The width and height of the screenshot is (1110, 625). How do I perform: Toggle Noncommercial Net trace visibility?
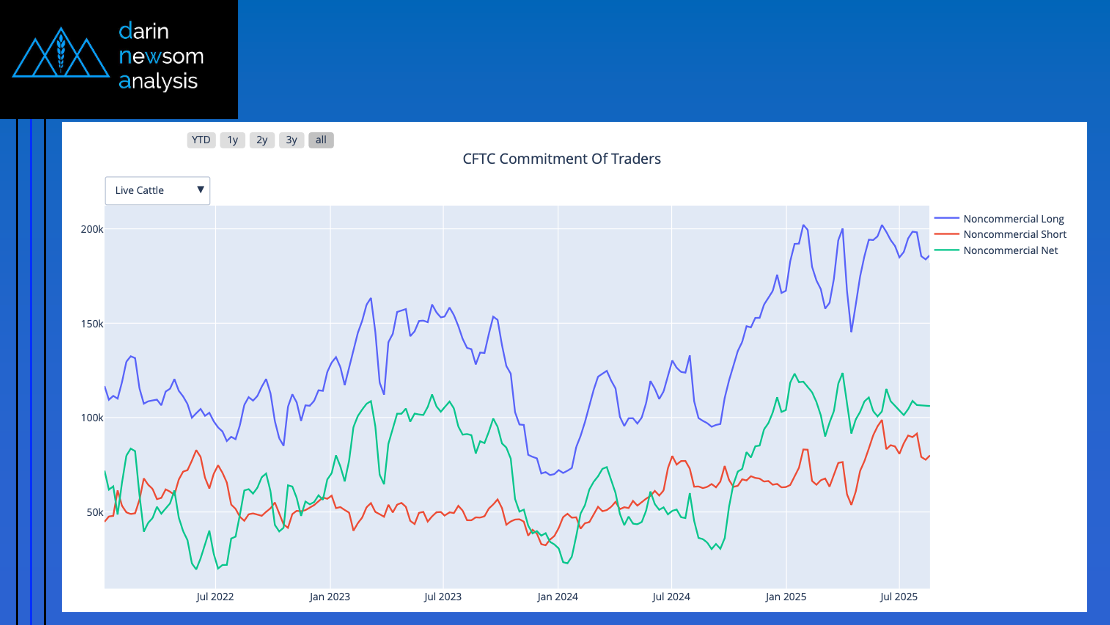click(x=1010, y=251)
